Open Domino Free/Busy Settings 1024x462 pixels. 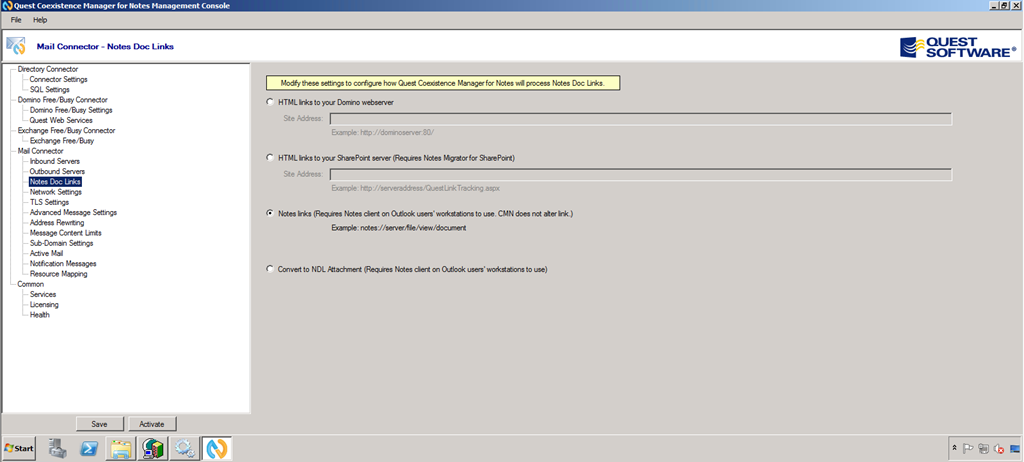coord(71,110)
